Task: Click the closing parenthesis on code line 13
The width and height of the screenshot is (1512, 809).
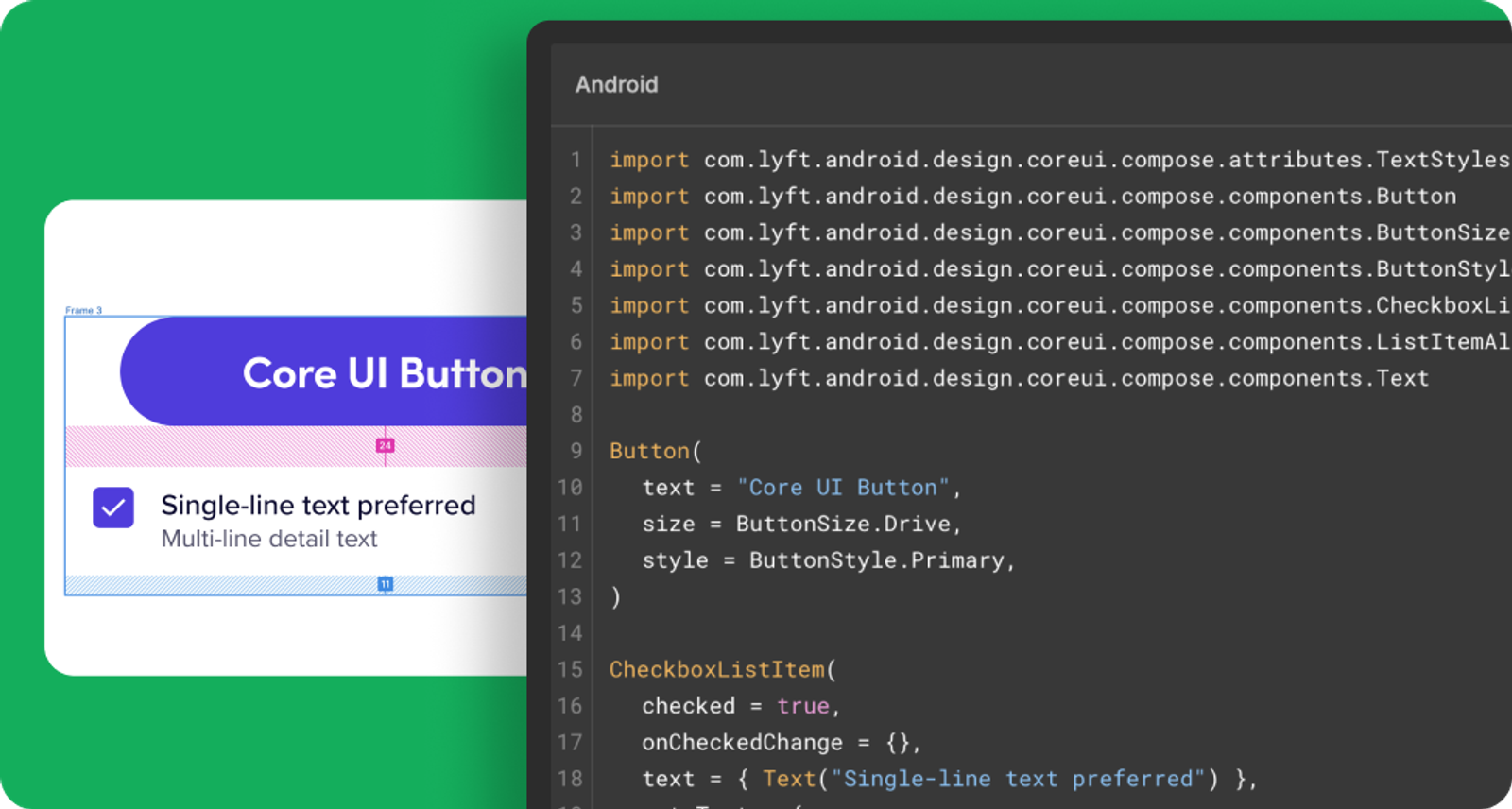Action: coord(616,597)
